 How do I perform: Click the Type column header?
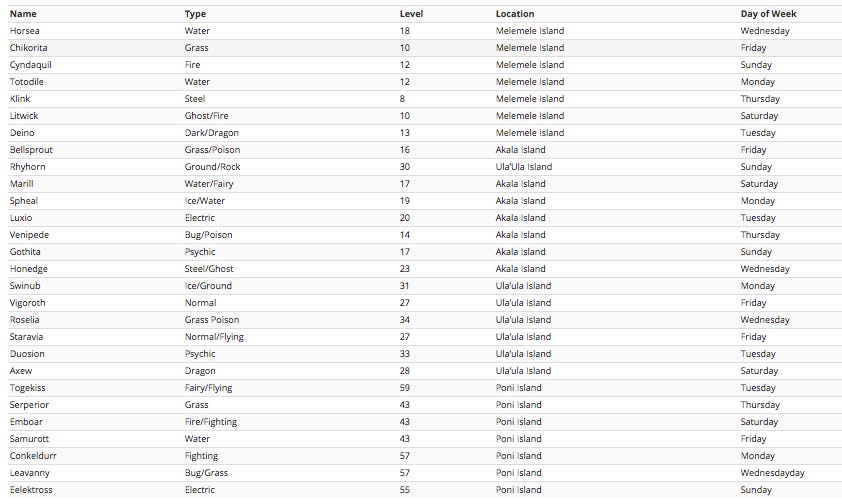[x=196, y=14]
